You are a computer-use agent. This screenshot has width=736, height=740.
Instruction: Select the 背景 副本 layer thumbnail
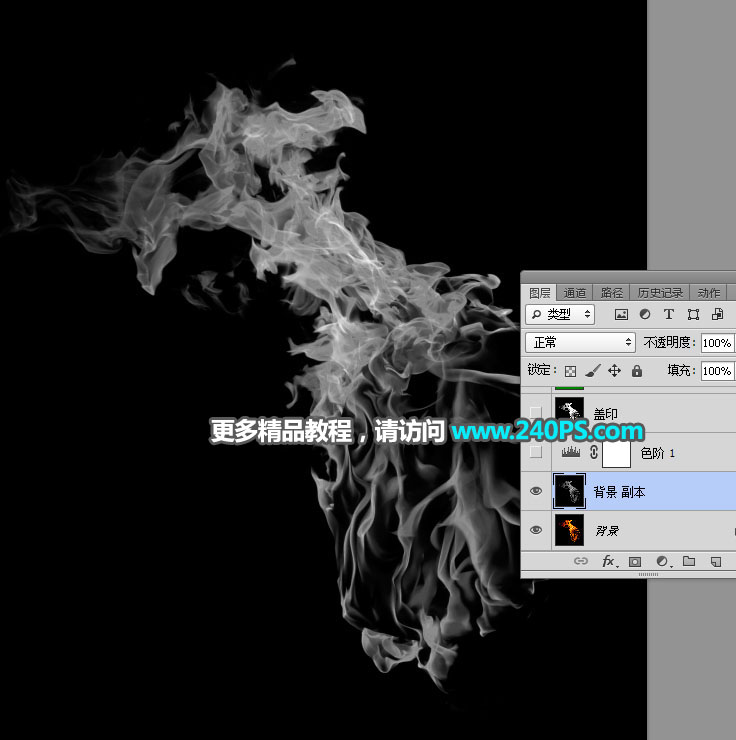coord(569,491)
